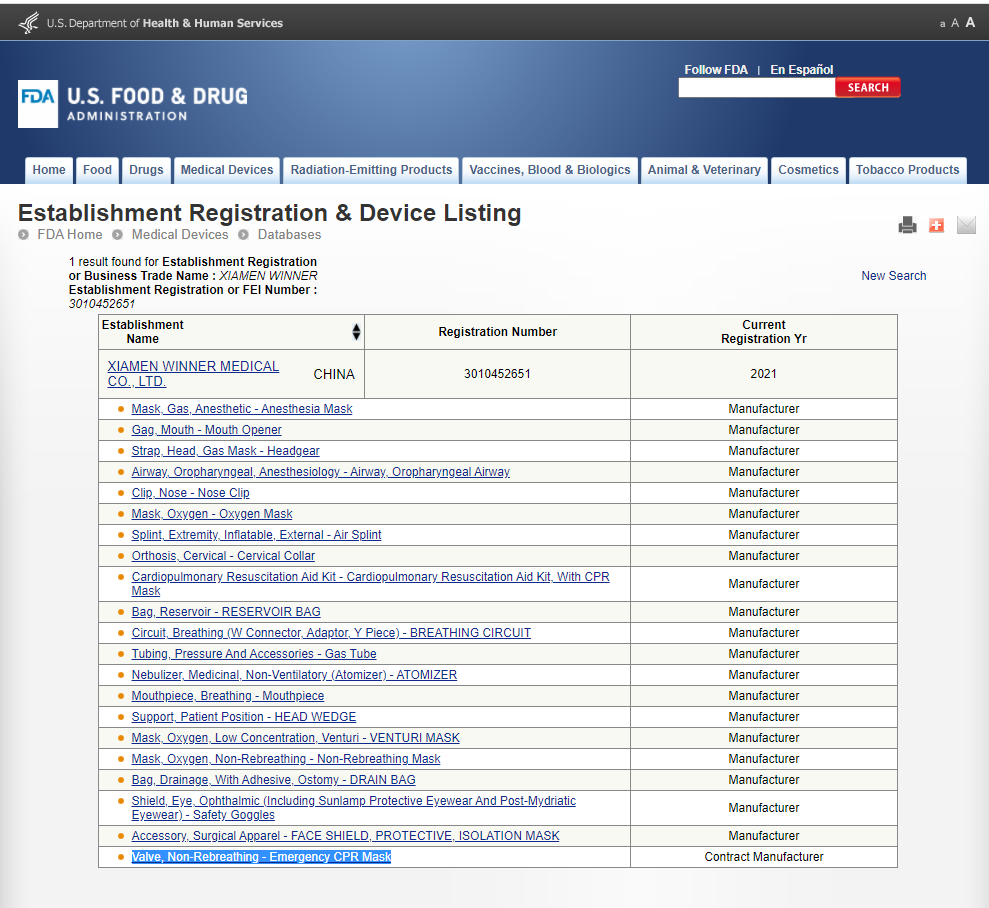Open Strap, Head, Gas Mask - Headgear link

225,451
